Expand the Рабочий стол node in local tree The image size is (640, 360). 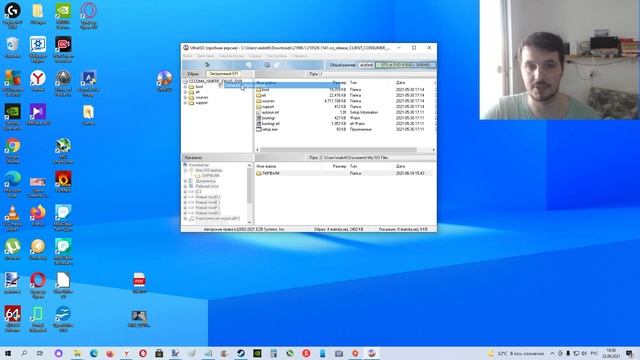[x=185, y=186]
